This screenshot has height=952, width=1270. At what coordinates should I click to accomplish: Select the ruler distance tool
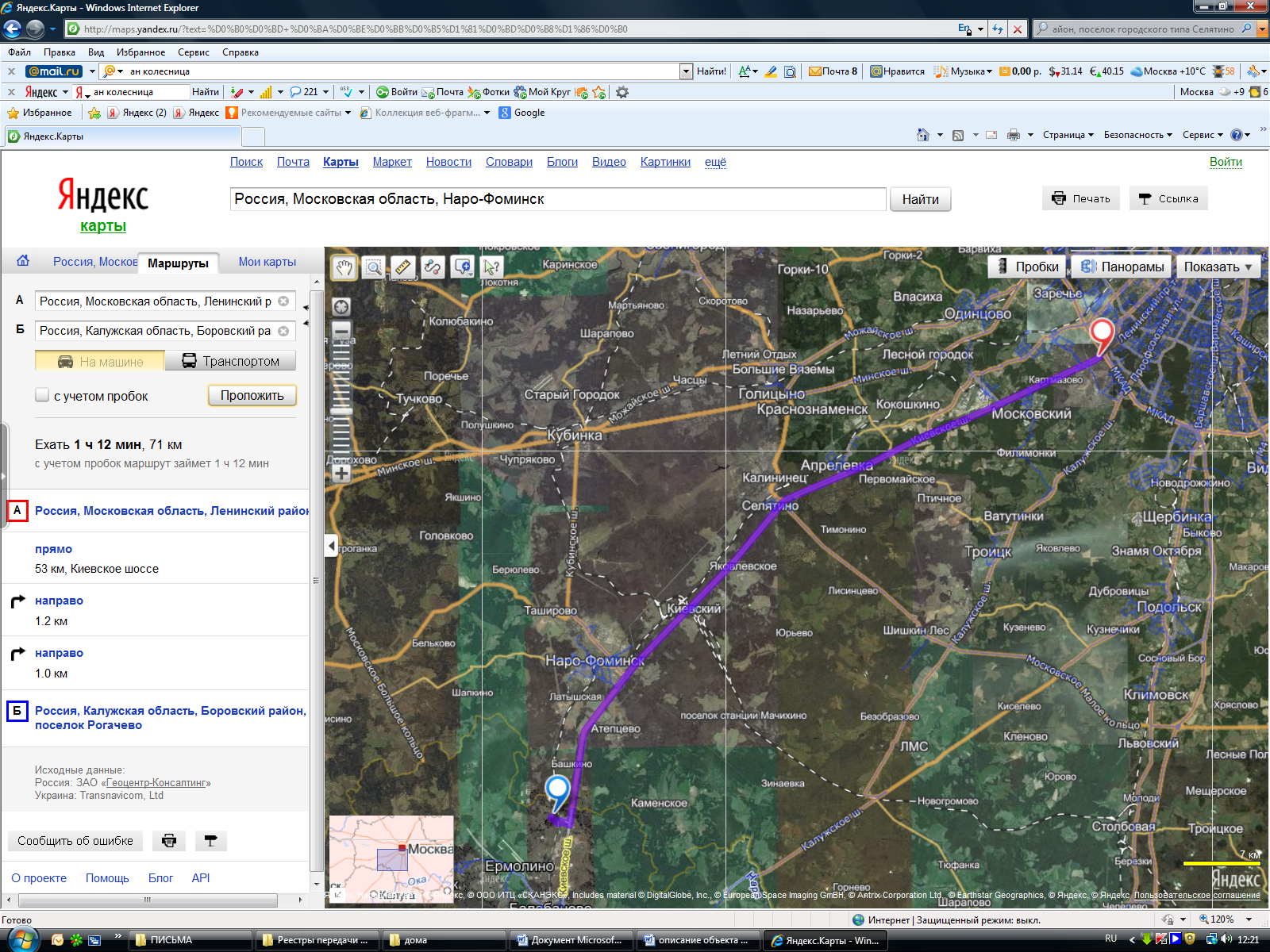point(402,267)
